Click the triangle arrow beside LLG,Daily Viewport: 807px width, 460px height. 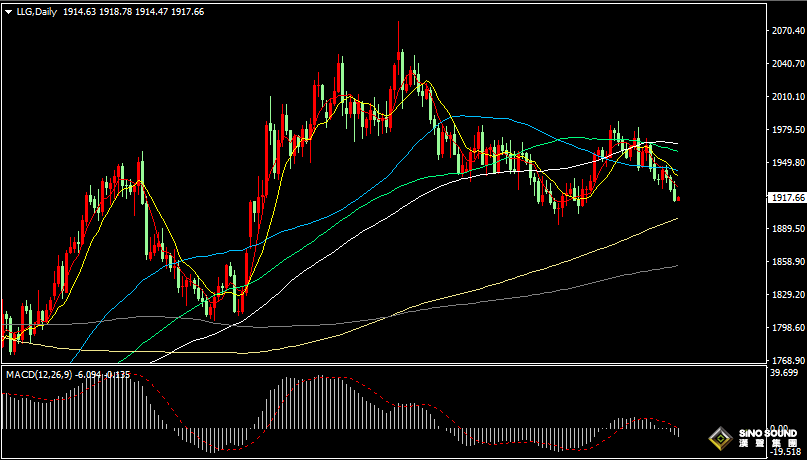(x=9, y=11)
